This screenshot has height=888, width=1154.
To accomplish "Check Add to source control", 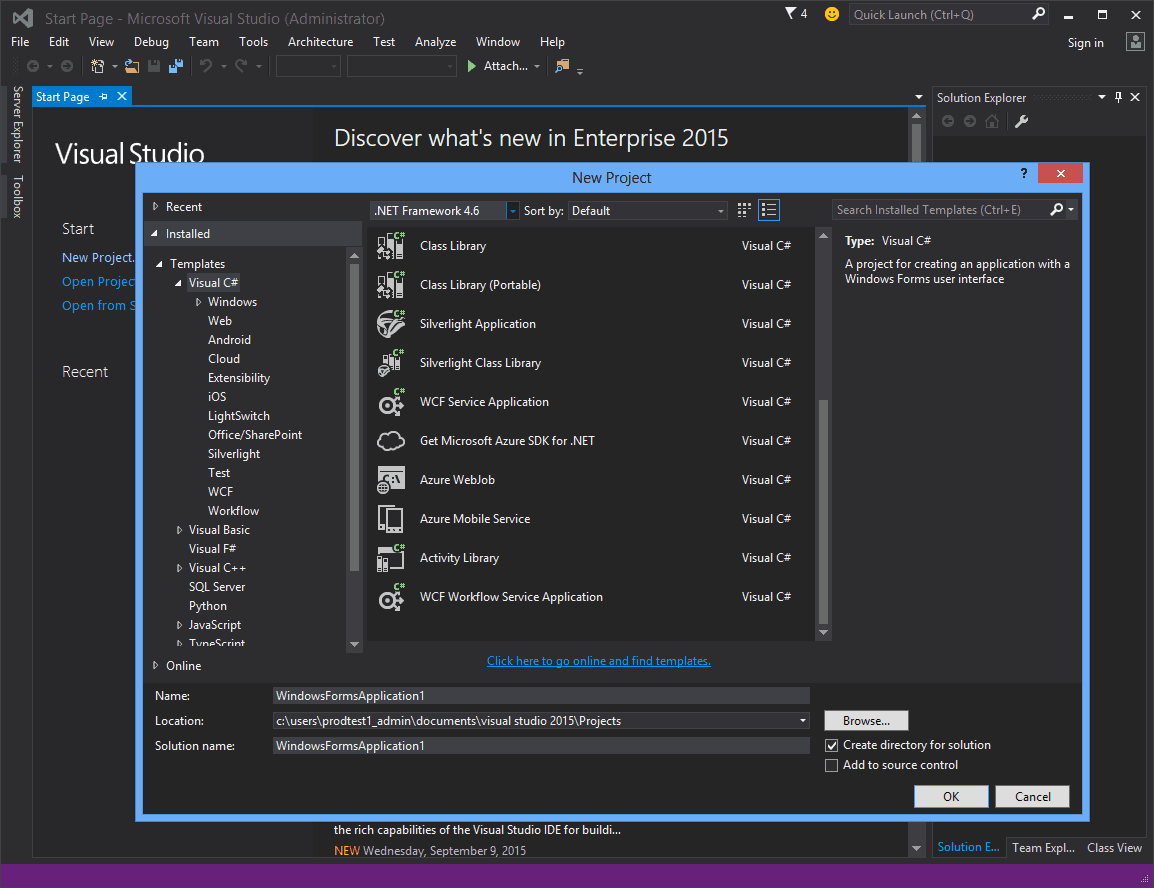I will click(x=832, y=765).
